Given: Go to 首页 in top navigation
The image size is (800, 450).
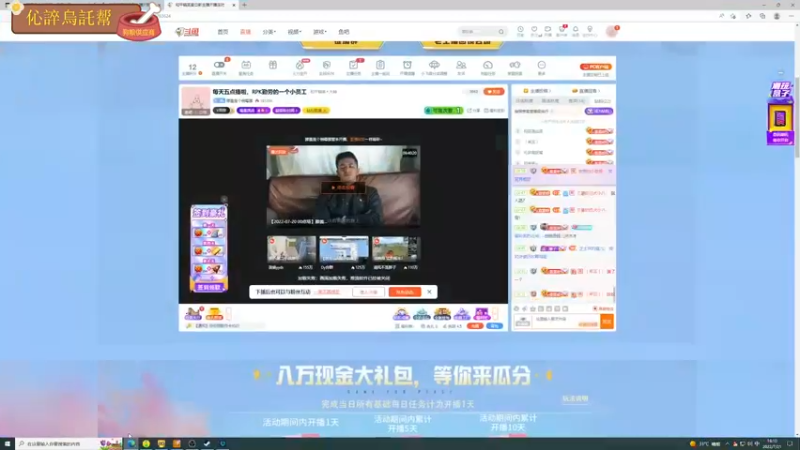Looking at the screenshot, I should pos(223,32).
